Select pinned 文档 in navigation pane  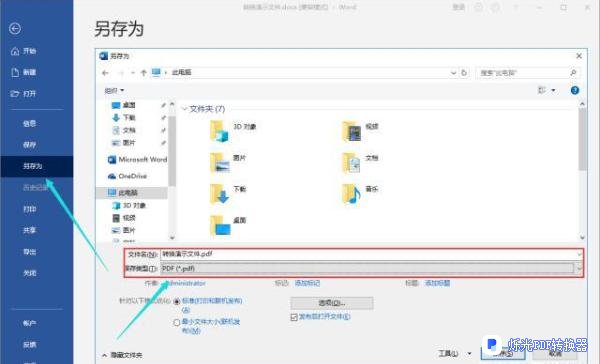pos(129,130)
